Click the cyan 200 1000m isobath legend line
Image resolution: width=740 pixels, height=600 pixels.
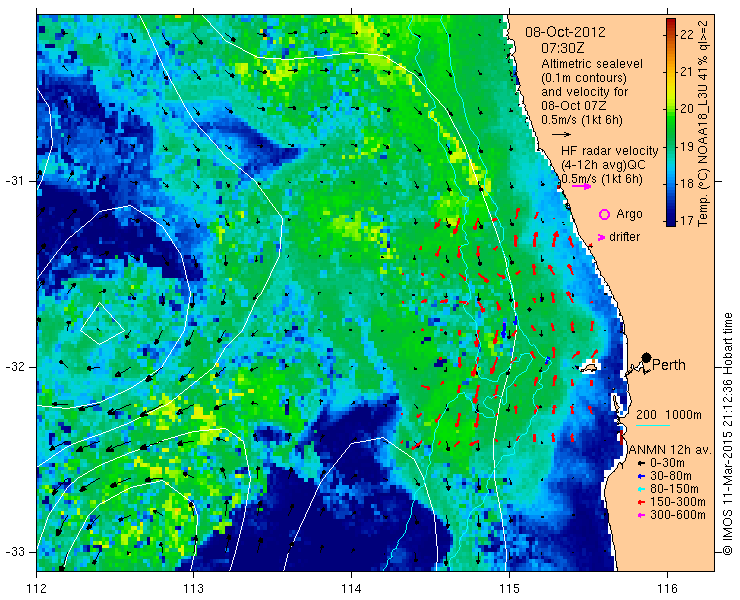653,426
